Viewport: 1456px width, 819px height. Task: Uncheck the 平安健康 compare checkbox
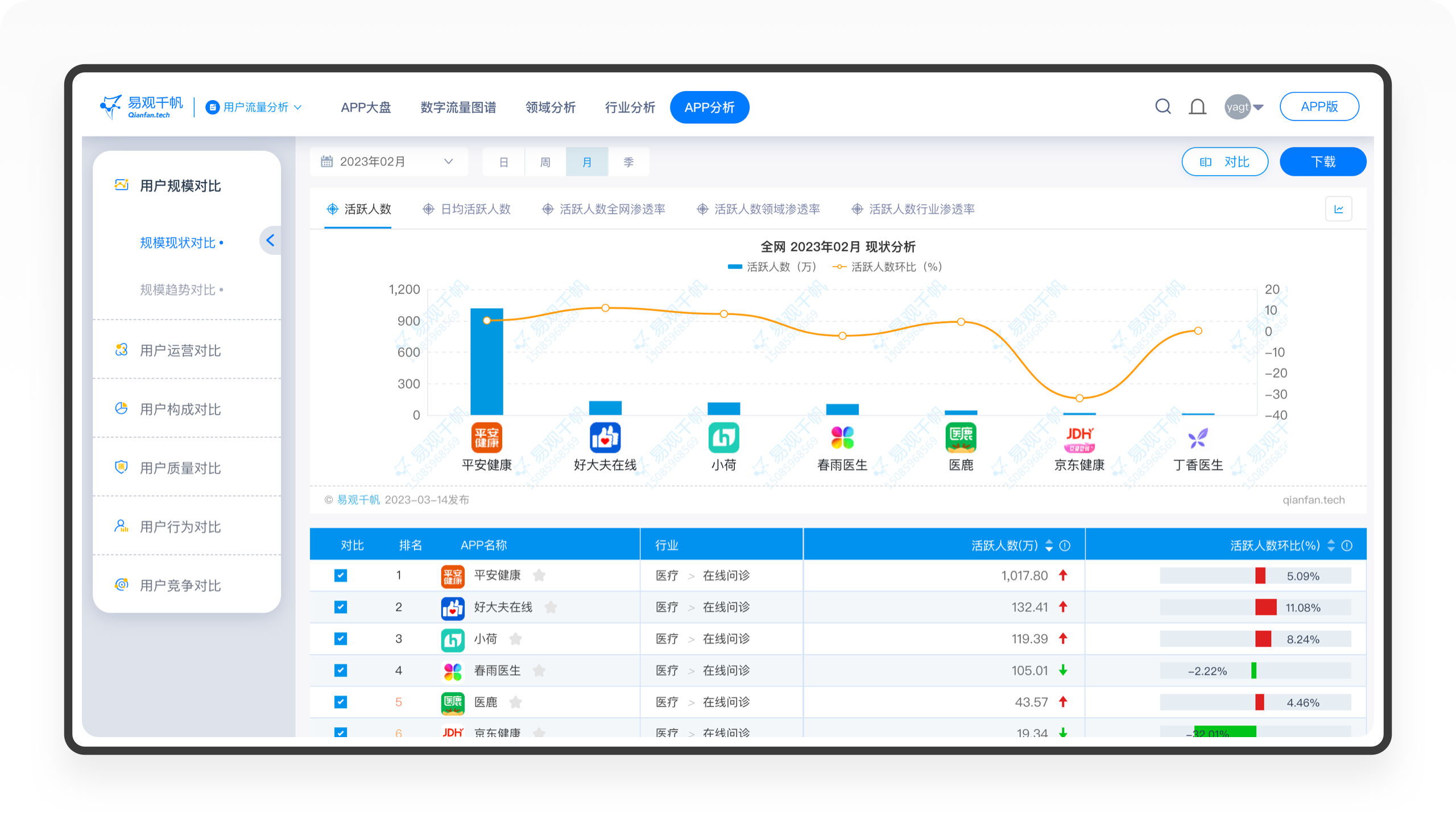tap(341, 576)
